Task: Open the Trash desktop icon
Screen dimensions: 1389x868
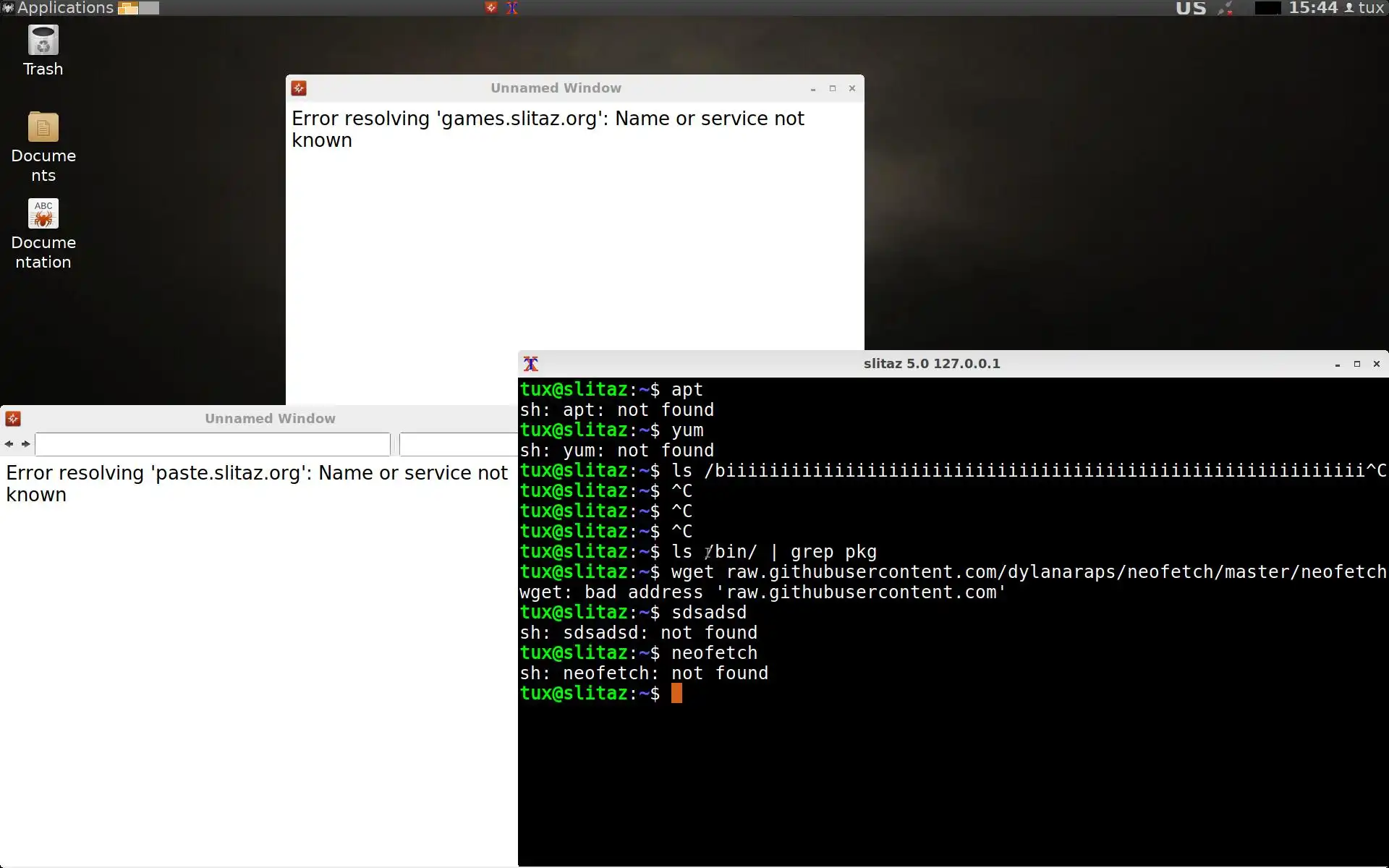Action: [43, 42]
